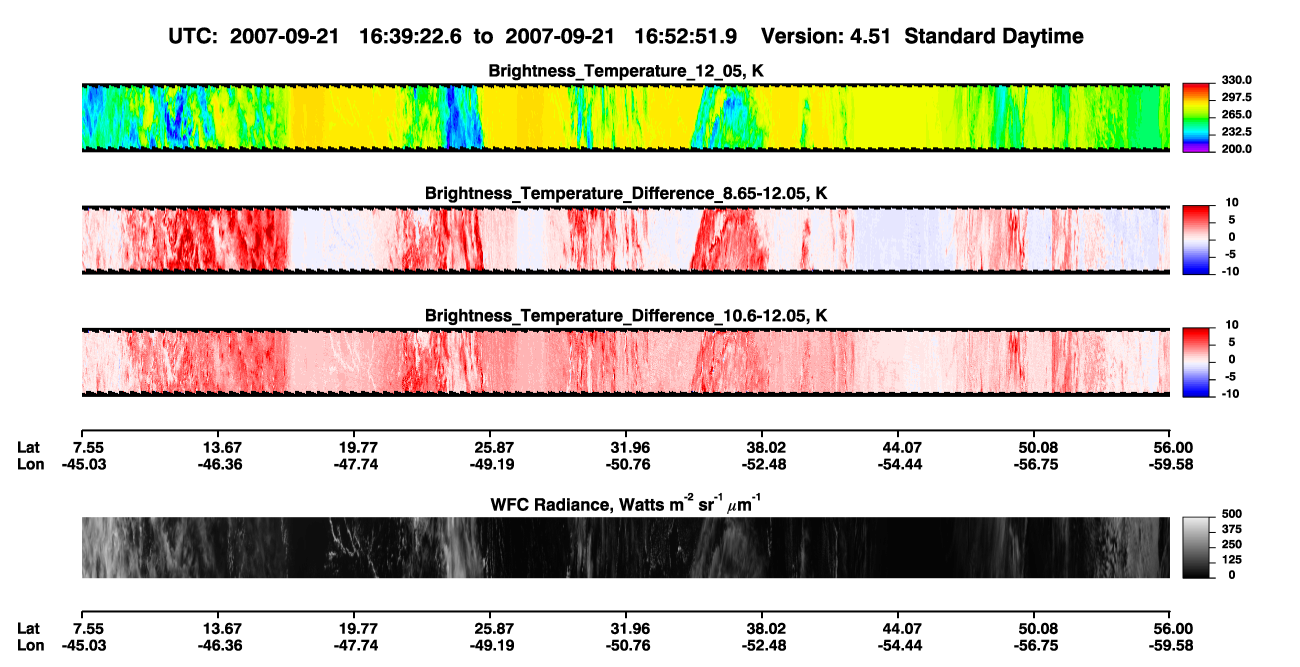Click latitude '7.55' on axis below WFC panel
The image size is (1300, 667).
[x=88, y=628]
